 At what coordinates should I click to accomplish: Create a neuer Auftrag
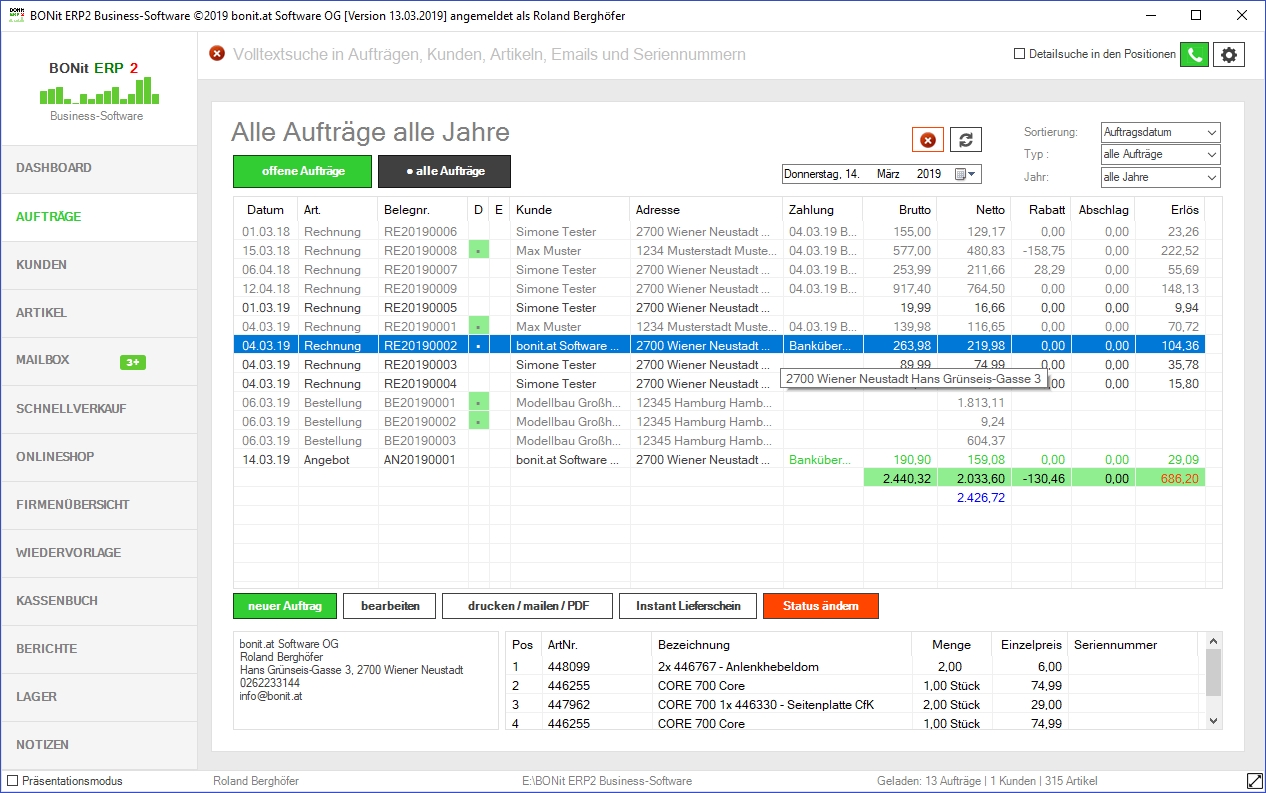(285, 606)
